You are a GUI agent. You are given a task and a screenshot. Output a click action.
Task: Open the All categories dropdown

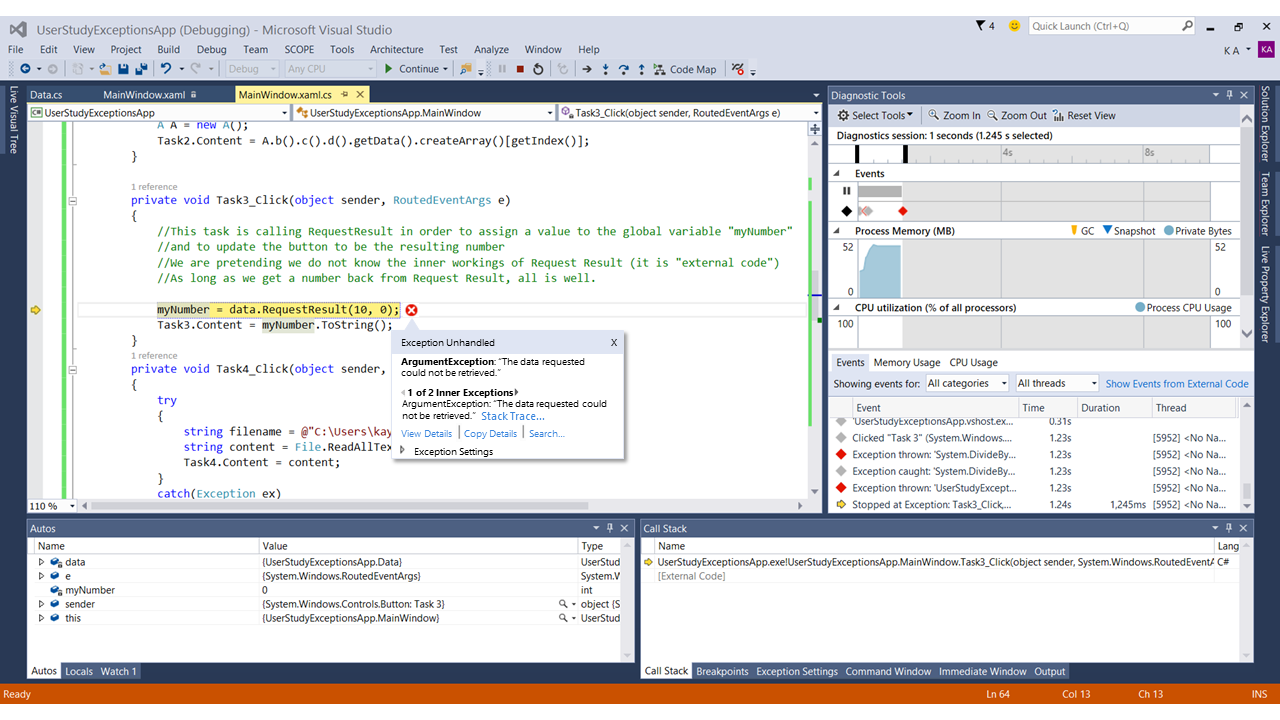coord(968,383)
